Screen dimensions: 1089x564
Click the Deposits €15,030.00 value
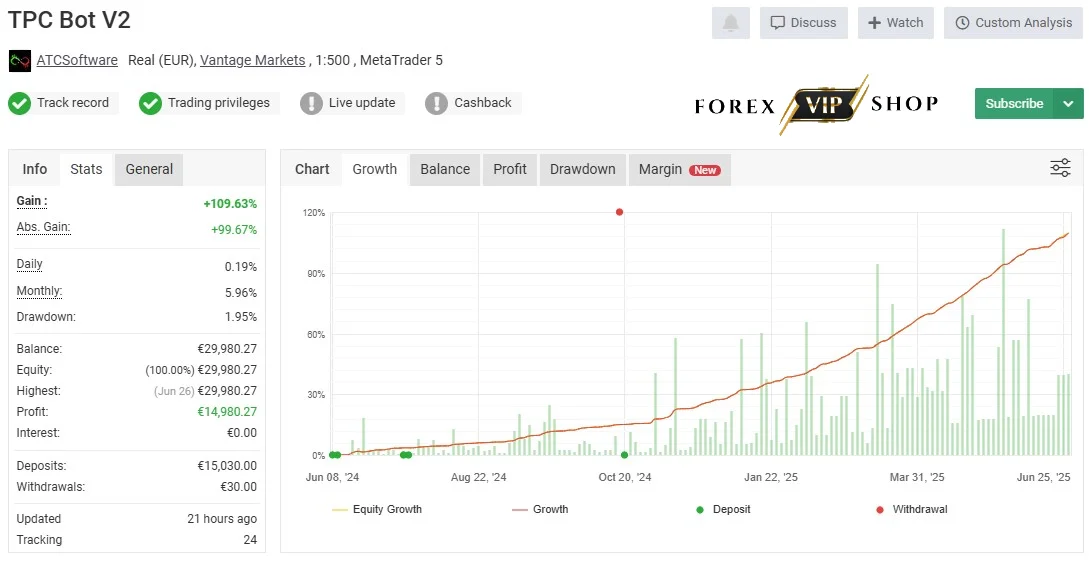point(227,466)
